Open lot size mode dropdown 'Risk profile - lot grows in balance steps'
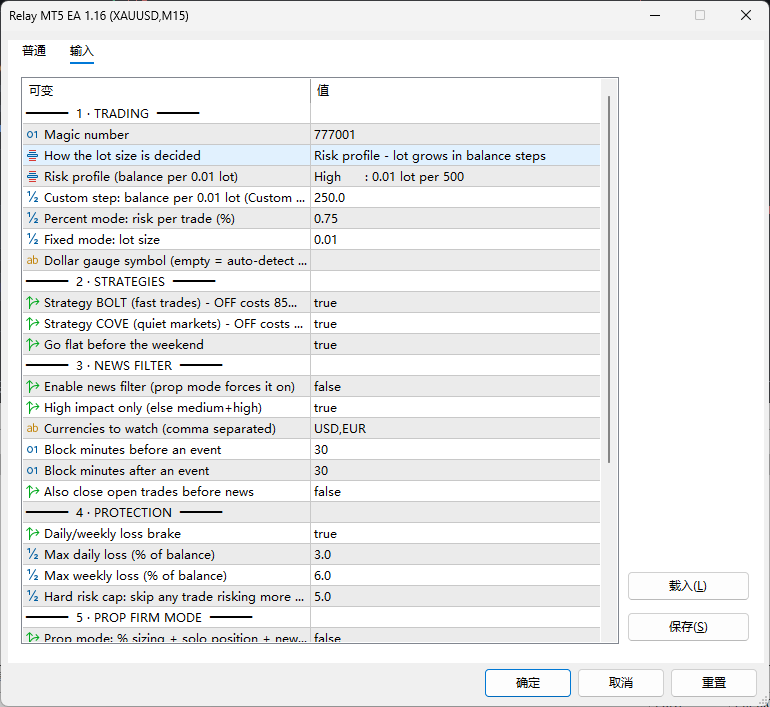770x707 pixels. 455,156
